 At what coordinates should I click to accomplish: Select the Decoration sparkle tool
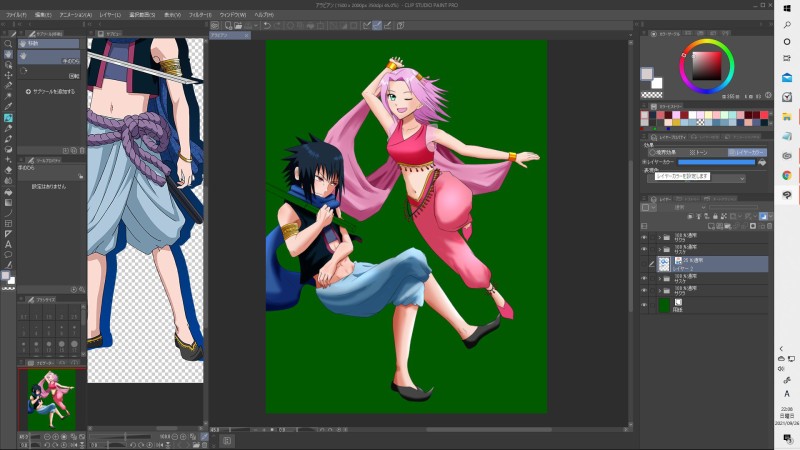point(8,160)
